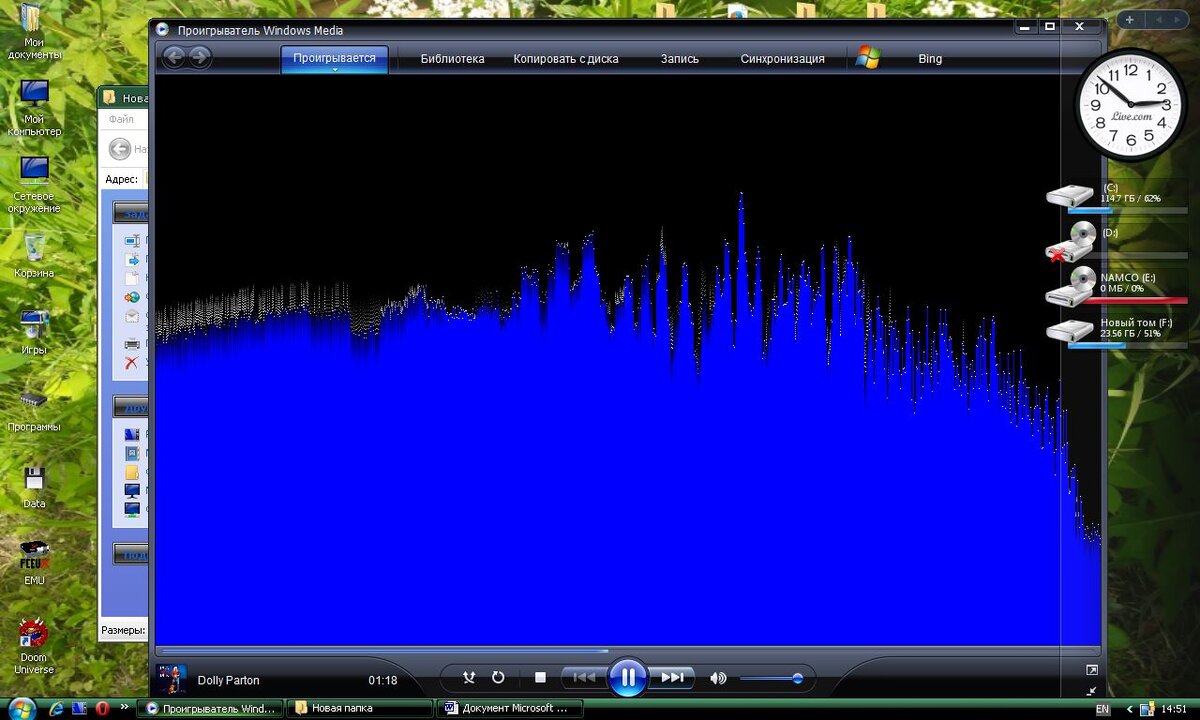Adjust the volume slider
The height and width of the screenshot is (720, 1200).
(x=771, y=679)
